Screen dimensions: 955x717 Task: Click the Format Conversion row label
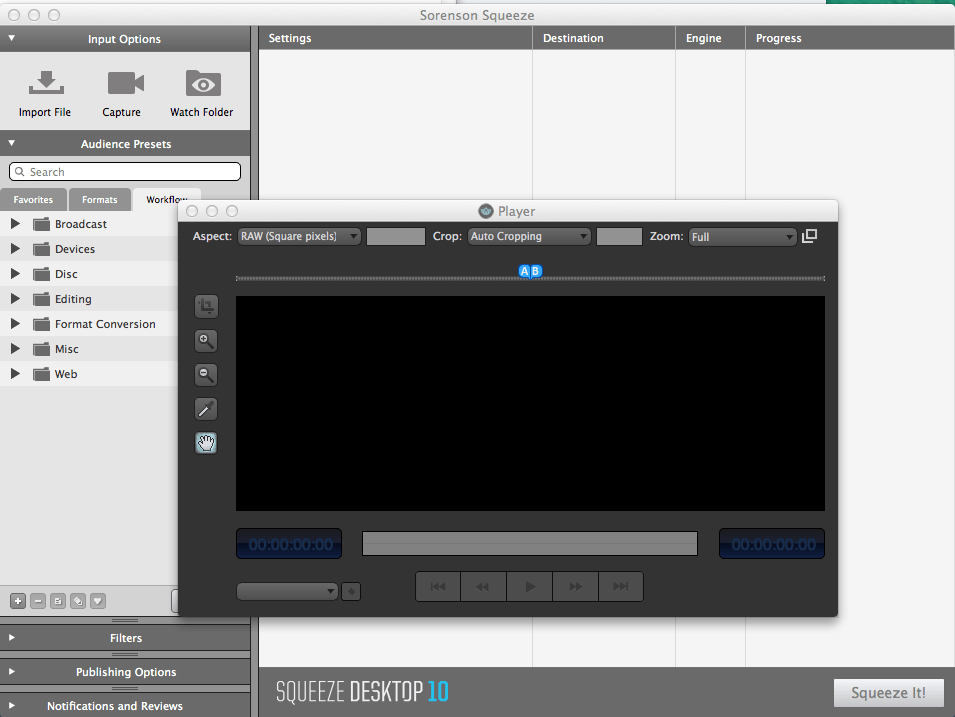pyautogui.click(x=105, y=324)
